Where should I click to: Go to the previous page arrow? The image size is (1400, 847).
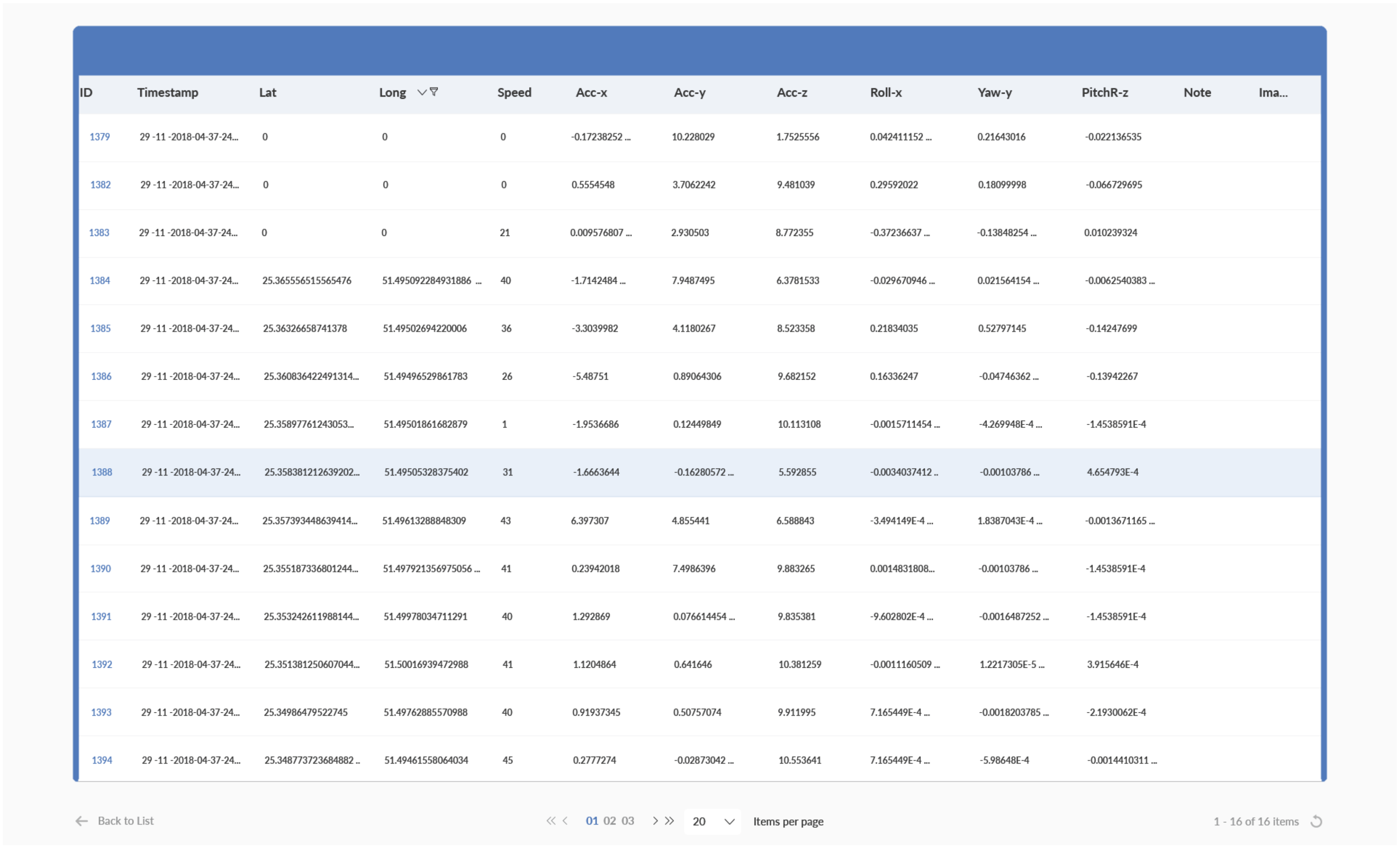click(x=566, y=821)
